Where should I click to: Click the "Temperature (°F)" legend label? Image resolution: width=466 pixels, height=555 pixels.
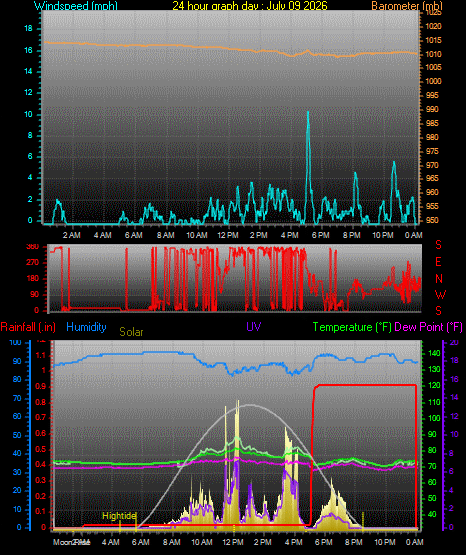(352, 327)
